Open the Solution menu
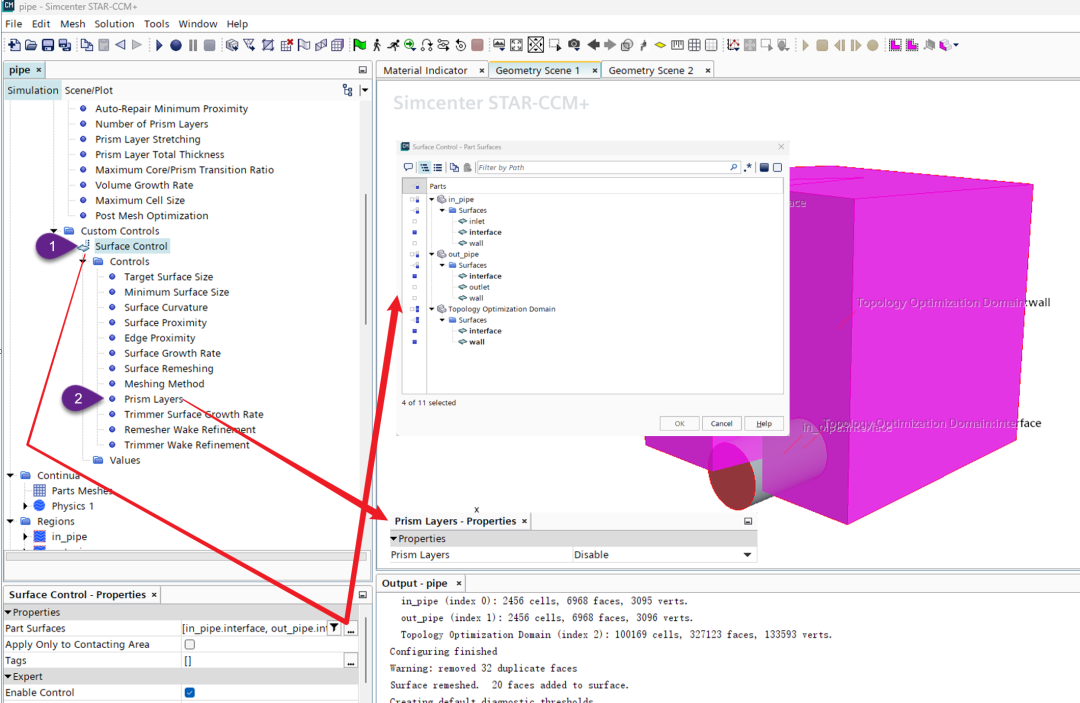 coord(114,23)
